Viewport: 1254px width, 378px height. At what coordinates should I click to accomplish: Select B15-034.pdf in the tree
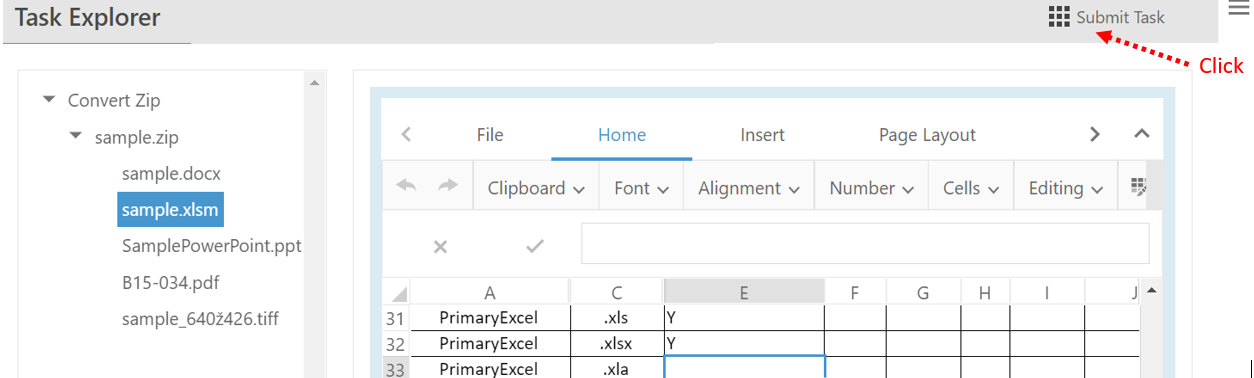click(170, 282)
